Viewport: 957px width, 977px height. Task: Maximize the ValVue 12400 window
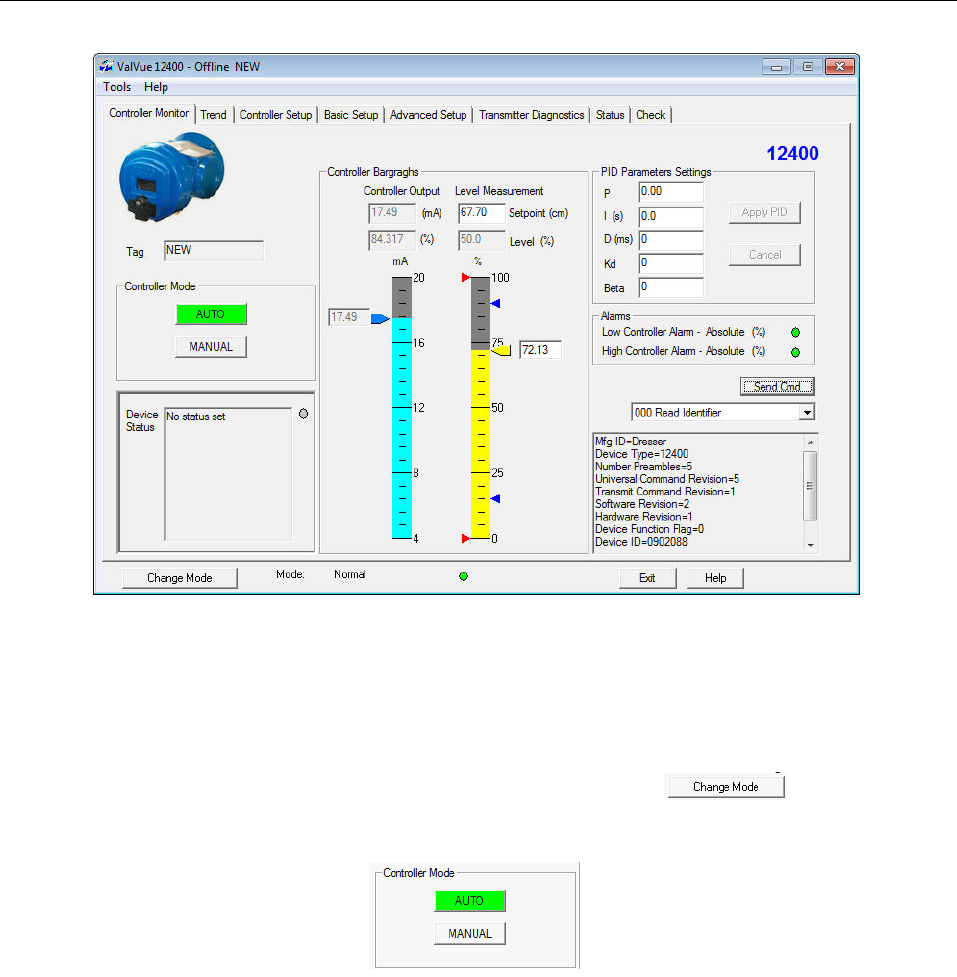coord(808,67)
